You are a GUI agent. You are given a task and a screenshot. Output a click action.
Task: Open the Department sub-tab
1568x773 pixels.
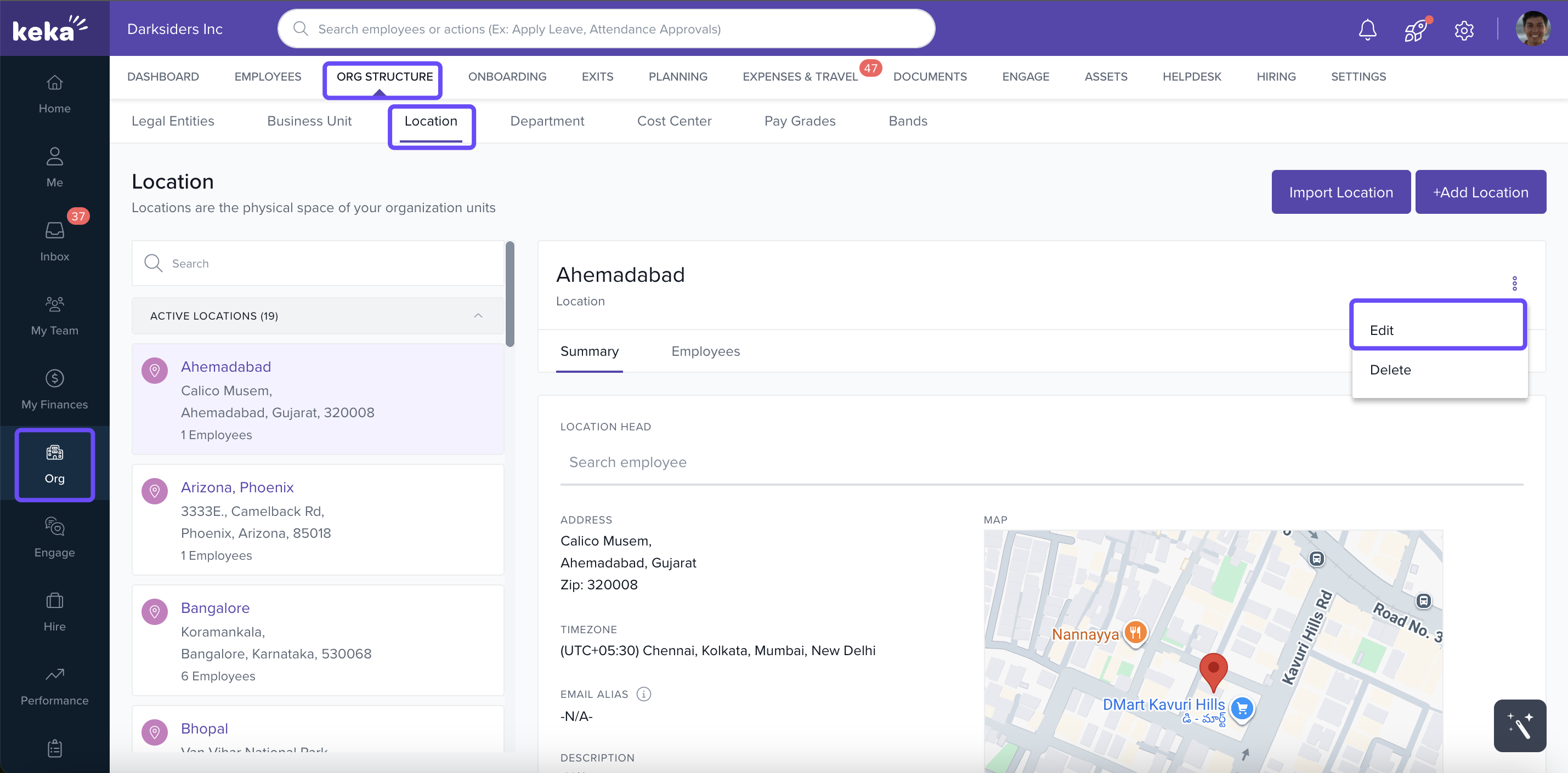point(547,121)
